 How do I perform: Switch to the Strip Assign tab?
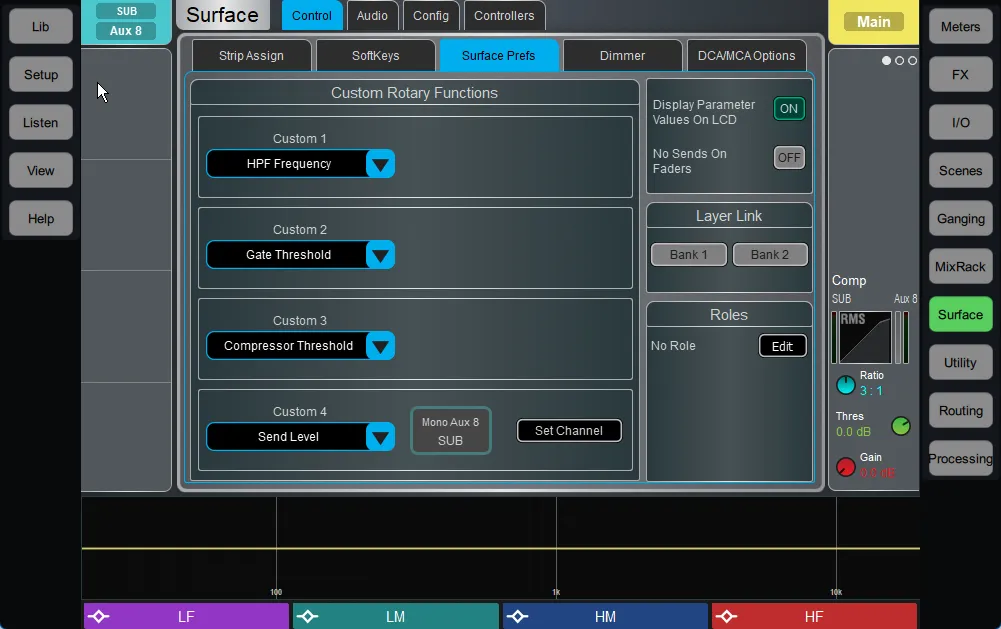point(252,56)
